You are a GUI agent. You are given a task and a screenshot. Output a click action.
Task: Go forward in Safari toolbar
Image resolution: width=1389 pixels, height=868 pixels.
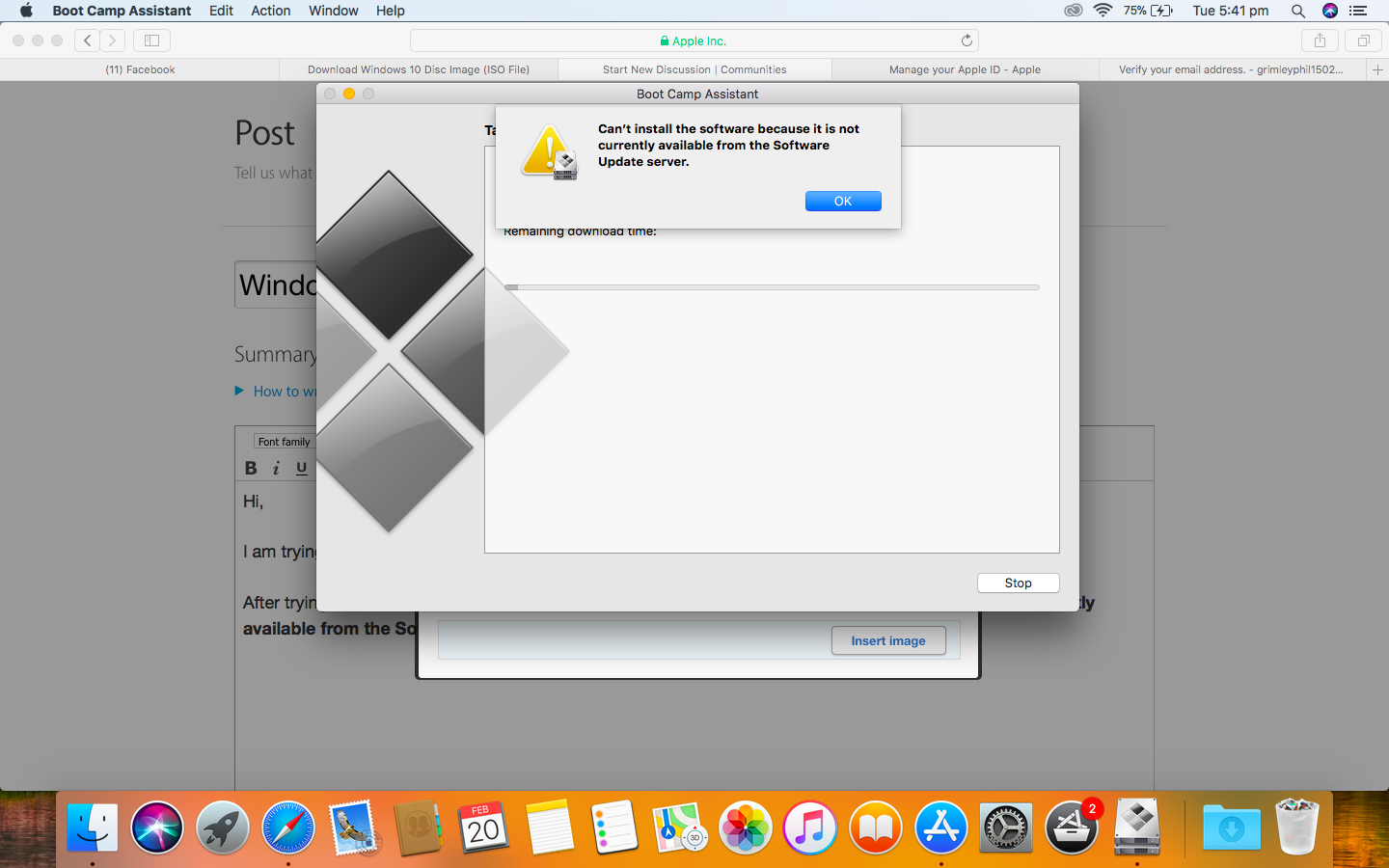[113, 41]
